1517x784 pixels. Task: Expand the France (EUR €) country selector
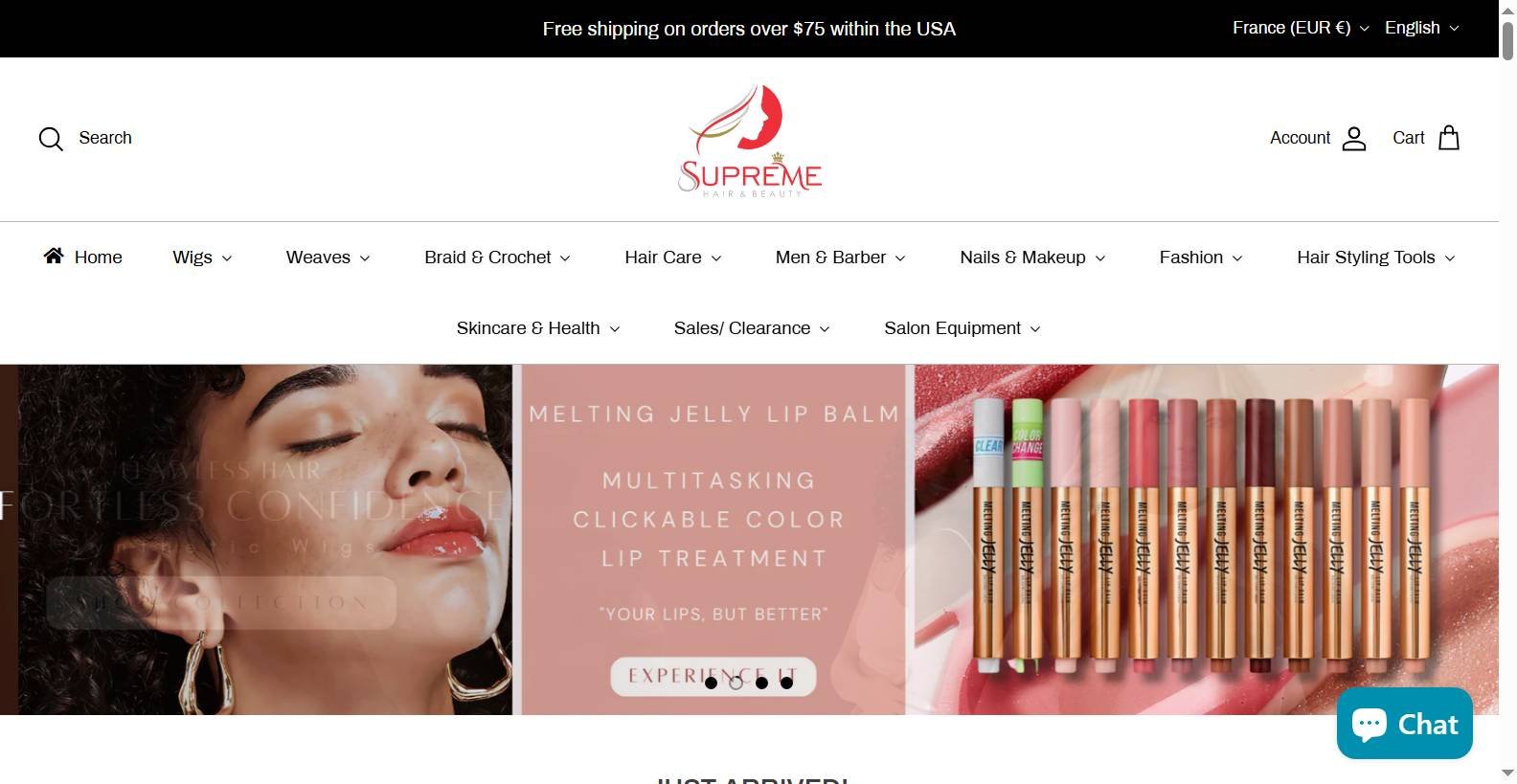(x=1301, y=28)
